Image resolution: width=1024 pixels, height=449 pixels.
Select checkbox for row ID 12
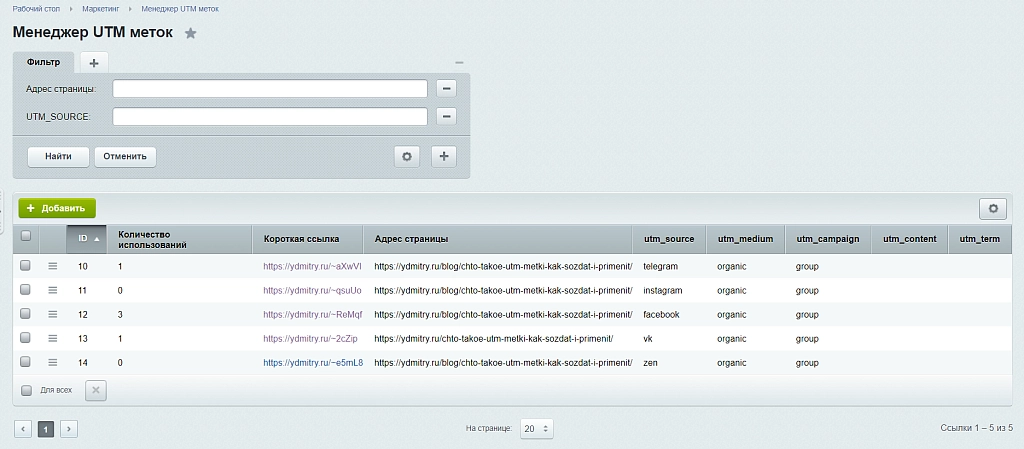tap(25, 314)
